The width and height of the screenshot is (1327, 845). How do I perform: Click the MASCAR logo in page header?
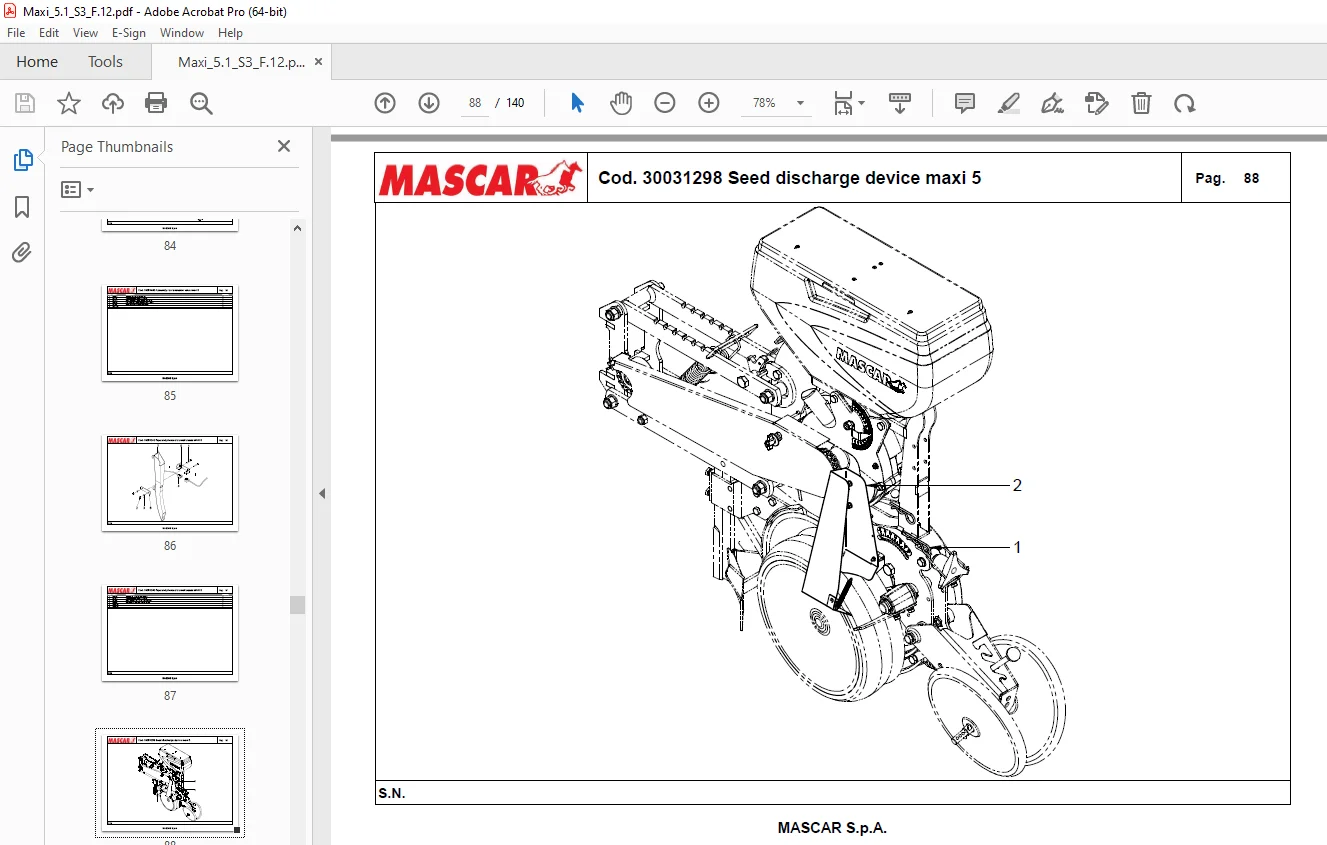481,178
